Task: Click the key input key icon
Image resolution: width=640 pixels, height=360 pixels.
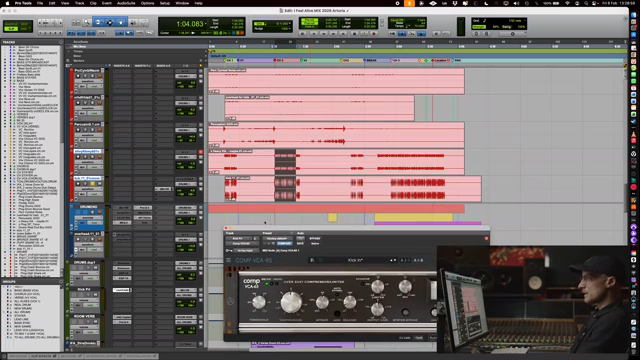Action: point(229,250)
